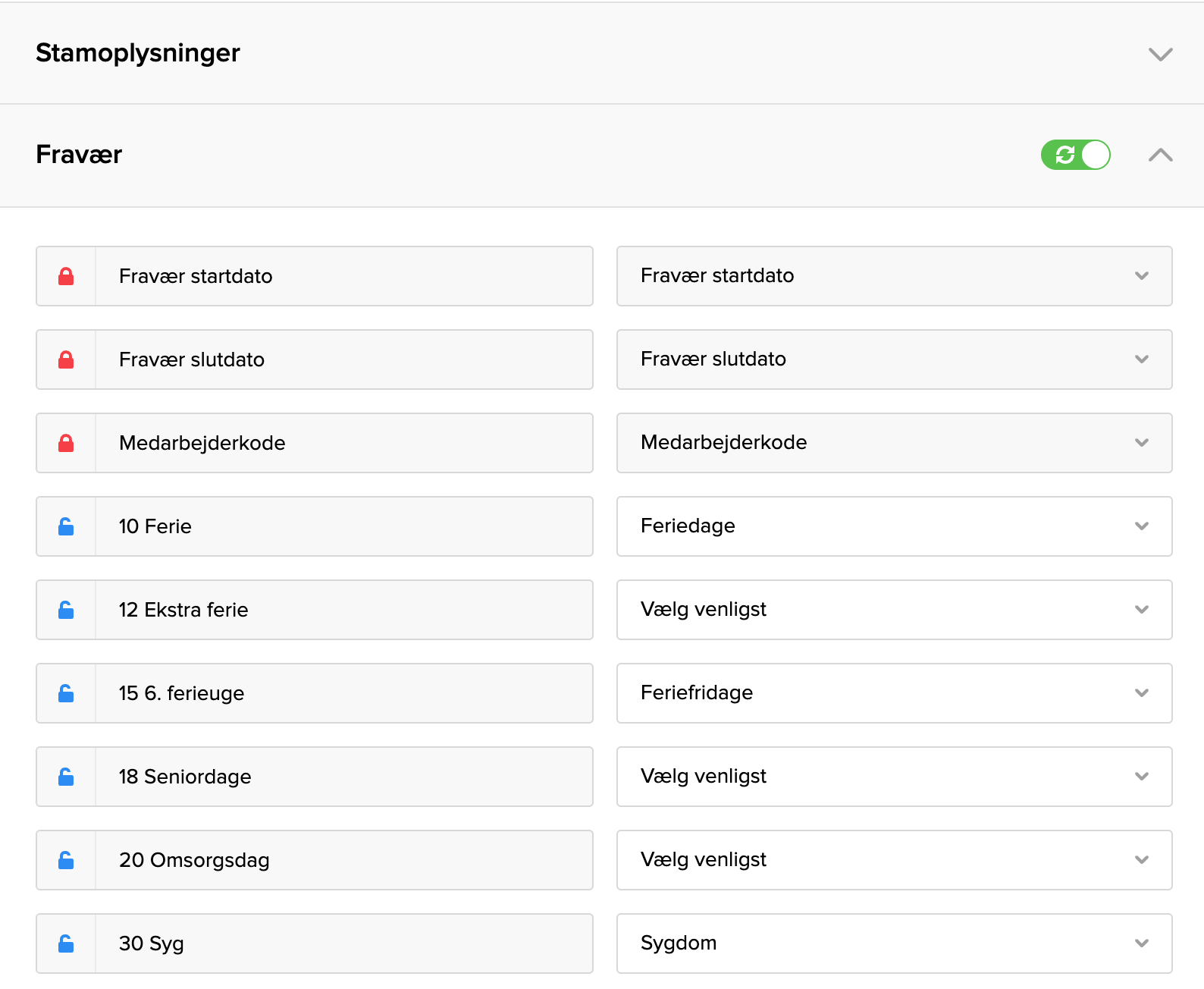Click the Stamoplysninger section heading

tap(138, 53)
